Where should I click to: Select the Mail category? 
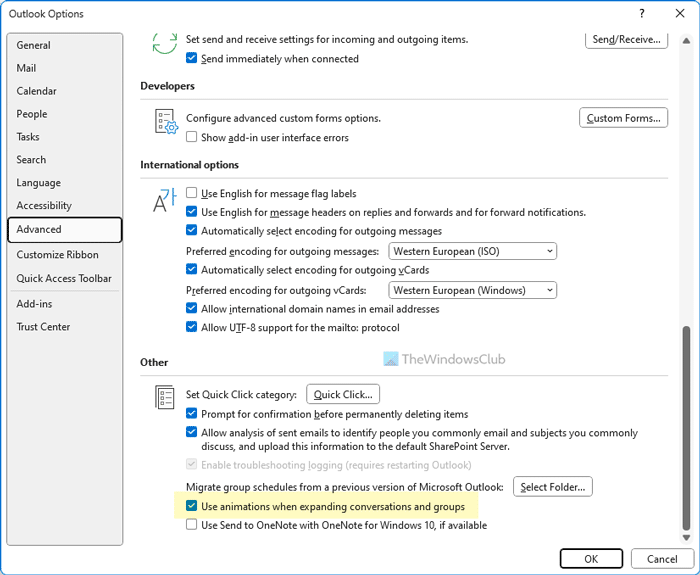click(x=27, y=68)
